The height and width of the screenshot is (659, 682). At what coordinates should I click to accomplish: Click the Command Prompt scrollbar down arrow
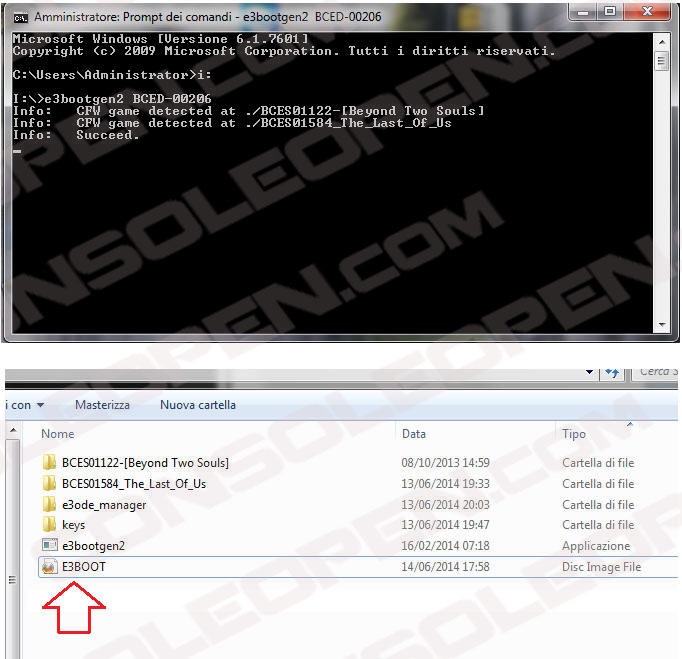660,322
